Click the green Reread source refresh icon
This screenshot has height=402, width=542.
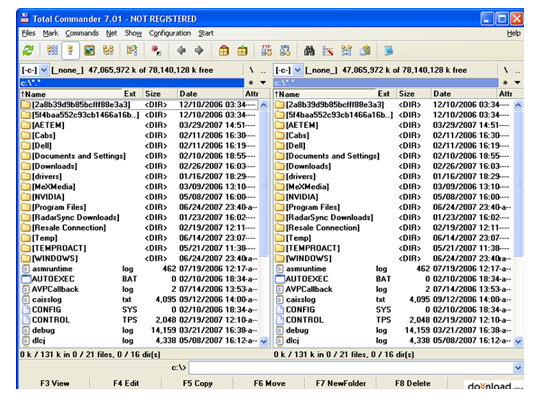(x=28, y=51)
